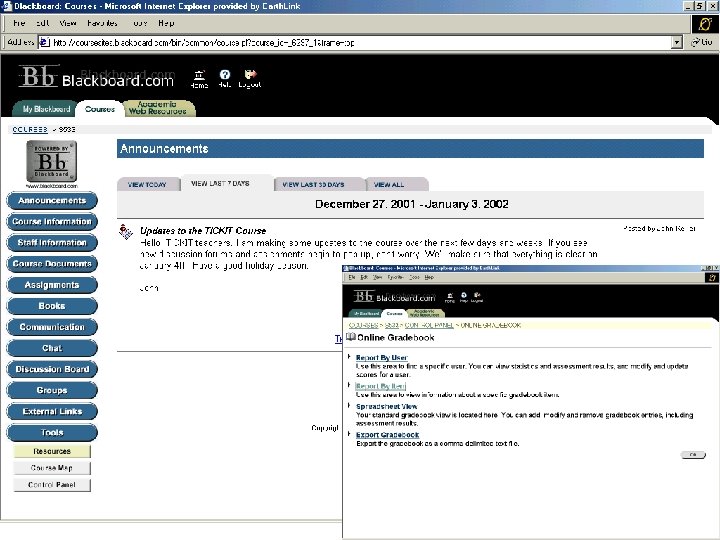Viewport: 720px width, 540px height.
Task: Click the Course Map button
Action: [52, 468]
